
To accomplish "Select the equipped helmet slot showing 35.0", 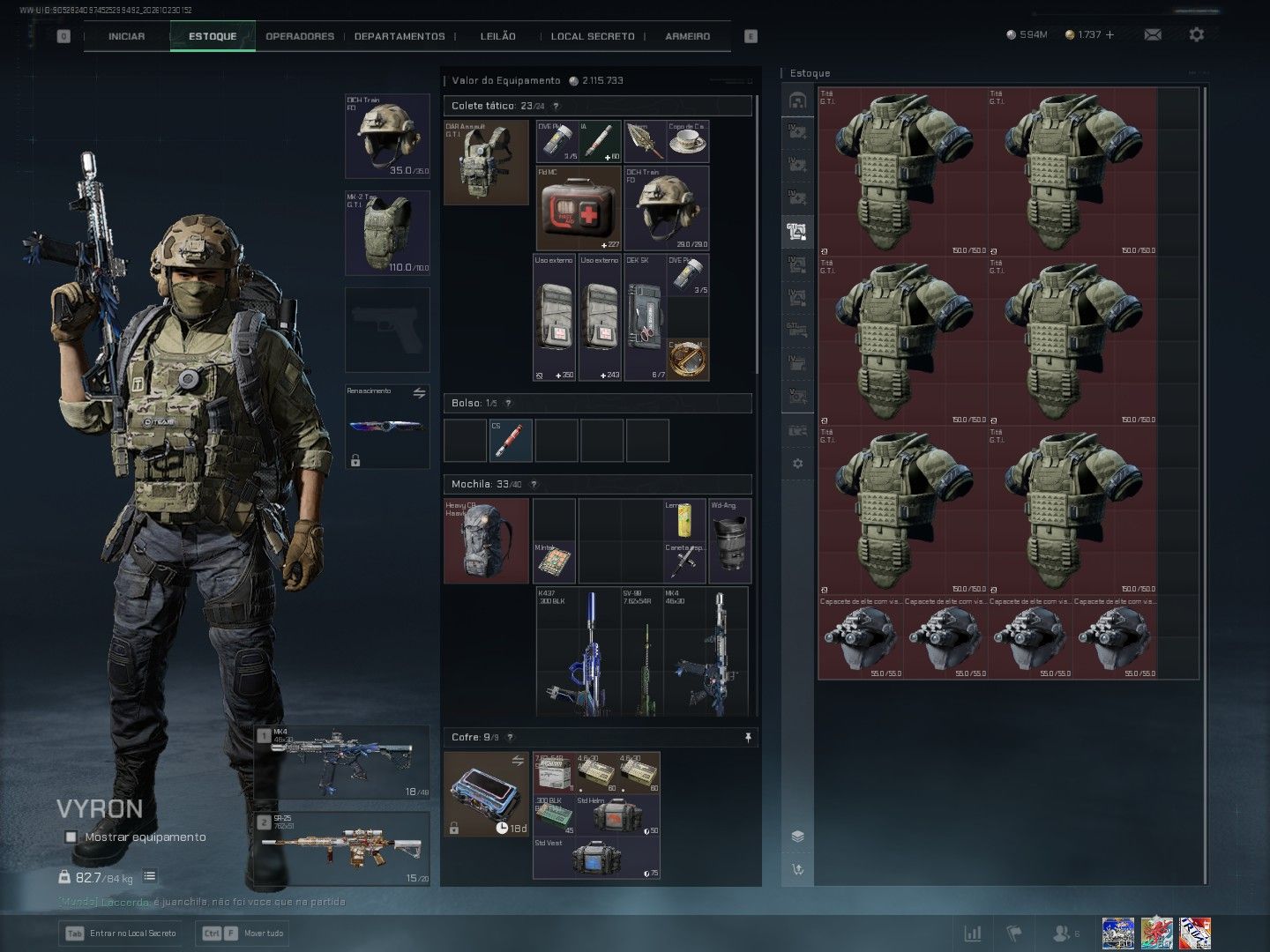I will coord(387,137).
